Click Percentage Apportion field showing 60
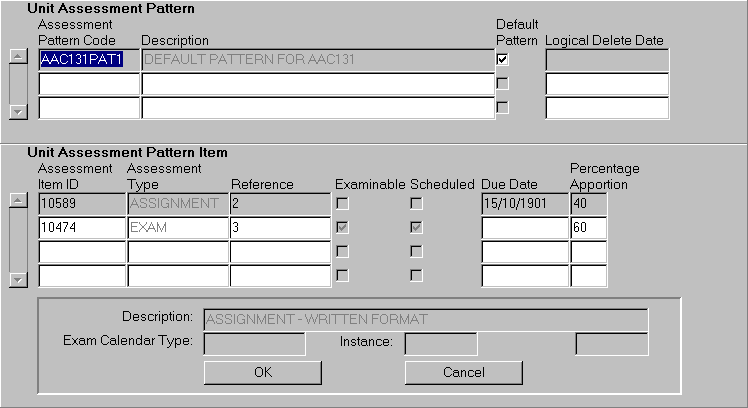The height and width of the screenshot is (408, 748). [588, 228]
